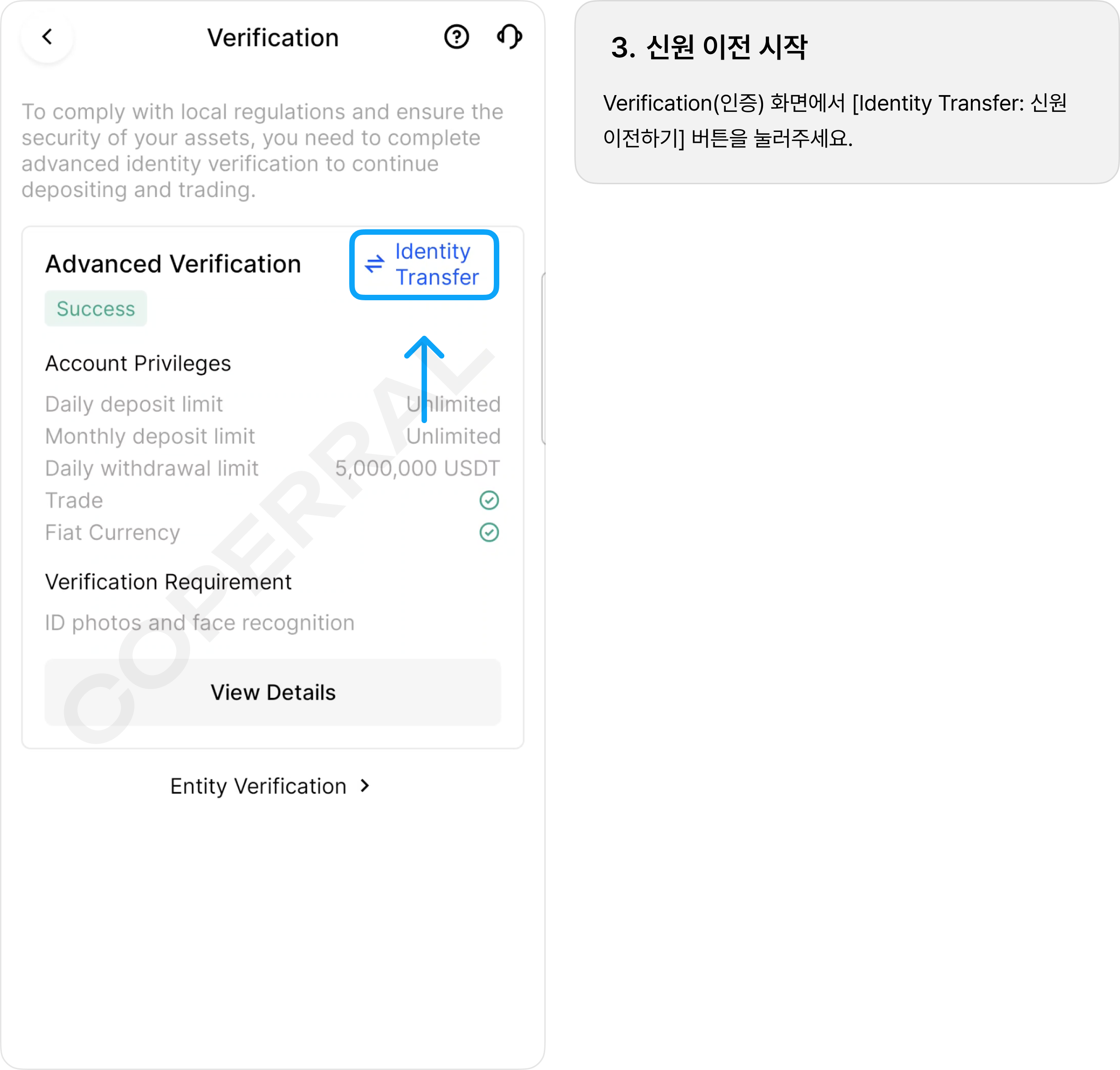Click the Monthly deposit limit row
Screen dimensions: 1120x1070
coord(272,436)
